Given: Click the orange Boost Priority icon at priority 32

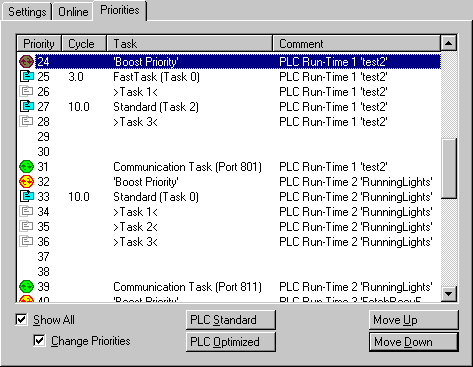Looking at the screenshot, I should coord(26,182).
